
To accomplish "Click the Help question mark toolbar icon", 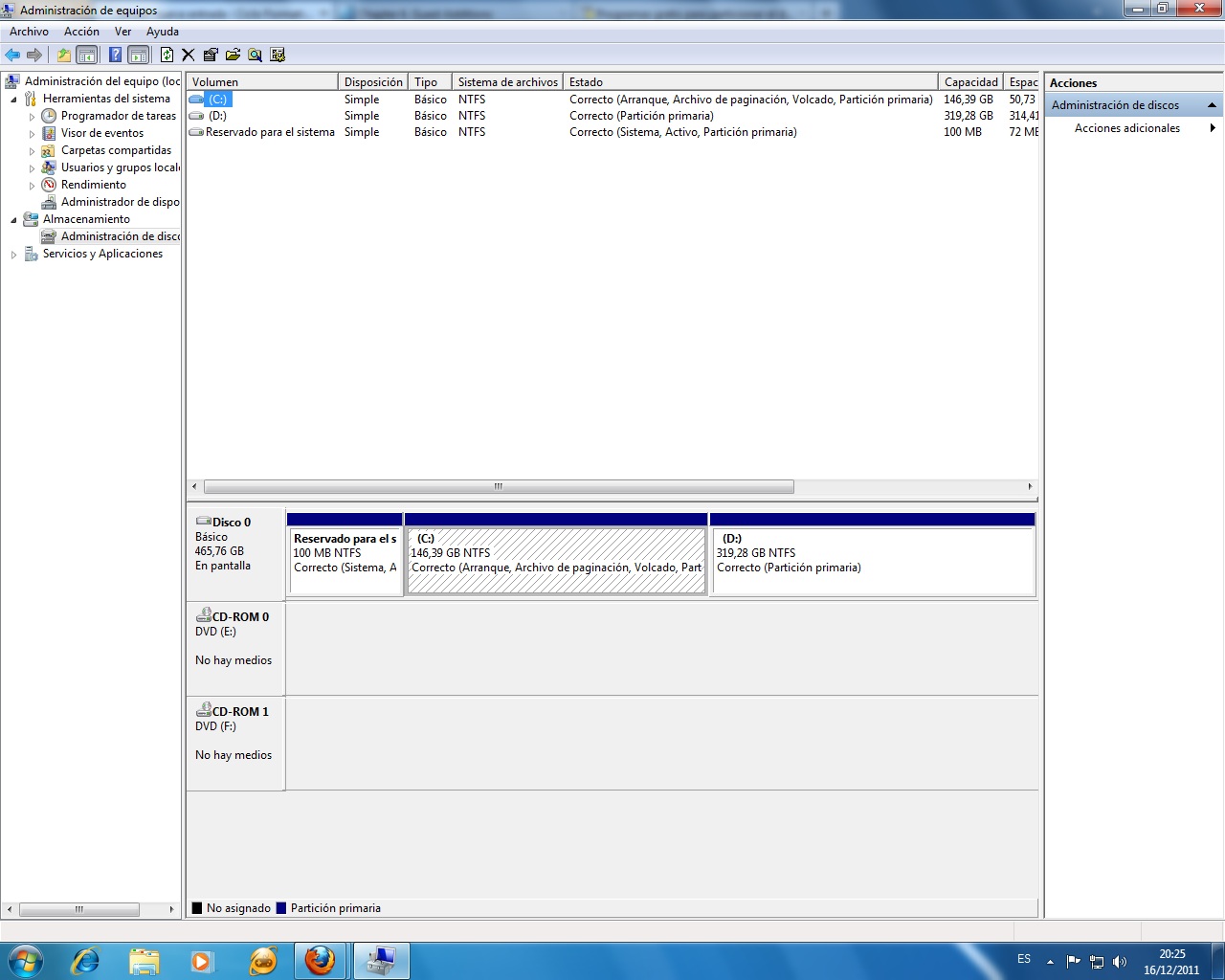I will (x=115, y=56).
